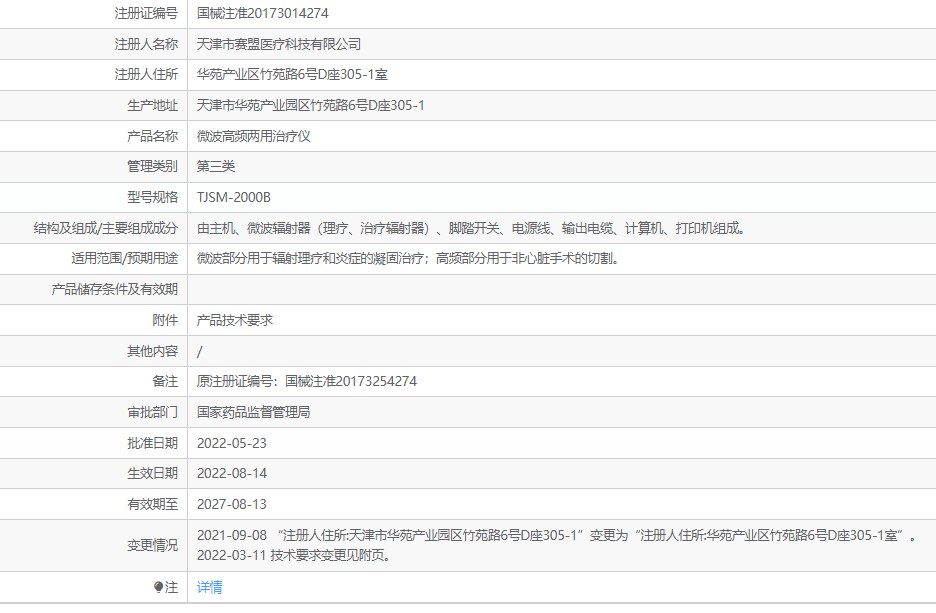
Task: Click the 变更情况 label
Action: click(152, 546)
